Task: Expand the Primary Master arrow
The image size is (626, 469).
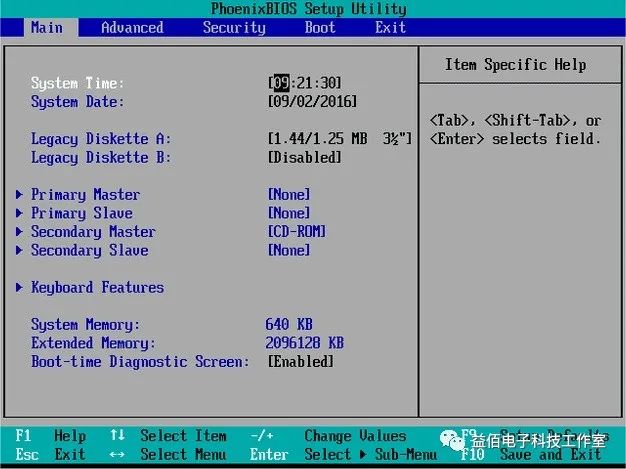Action: pos(19,194)
